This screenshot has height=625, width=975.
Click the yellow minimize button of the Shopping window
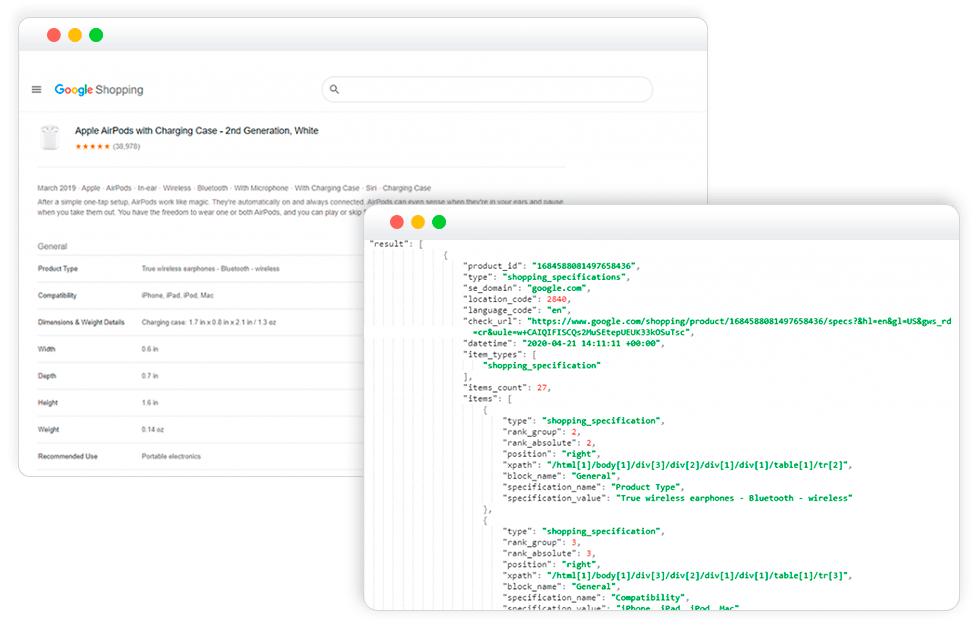75,35
